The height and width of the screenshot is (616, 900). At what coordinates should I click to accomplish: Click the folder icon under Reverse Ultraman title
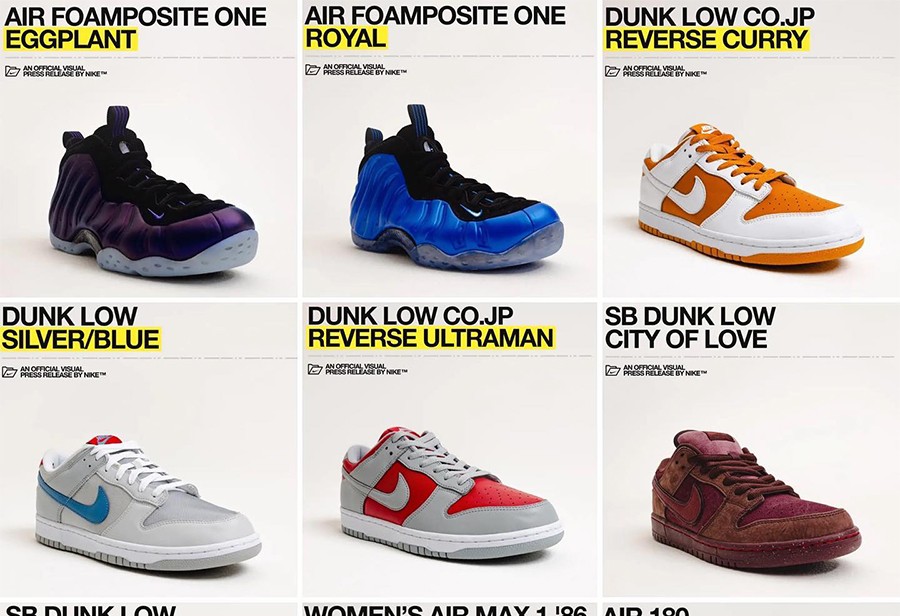coord(315,369)
